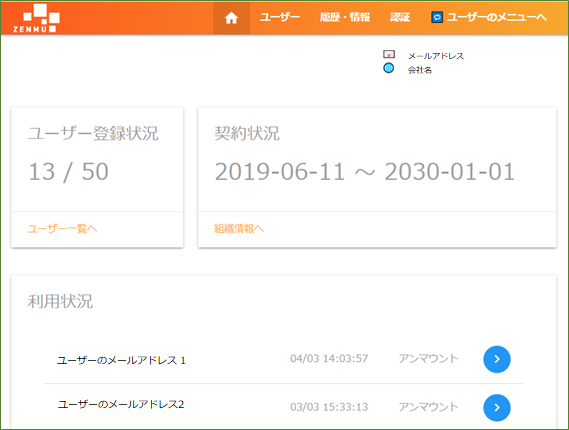
Task: Open details arrow for ユーザーのメールアドレス 1
Action: click(497, 359)
